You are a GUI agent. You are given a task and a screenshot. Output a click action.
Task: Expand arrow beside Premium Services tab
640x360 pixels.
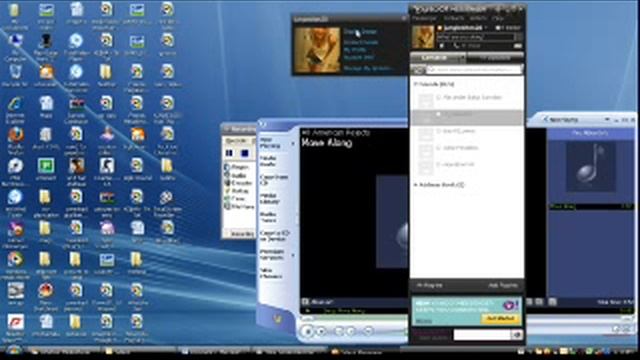pos(293,256)
